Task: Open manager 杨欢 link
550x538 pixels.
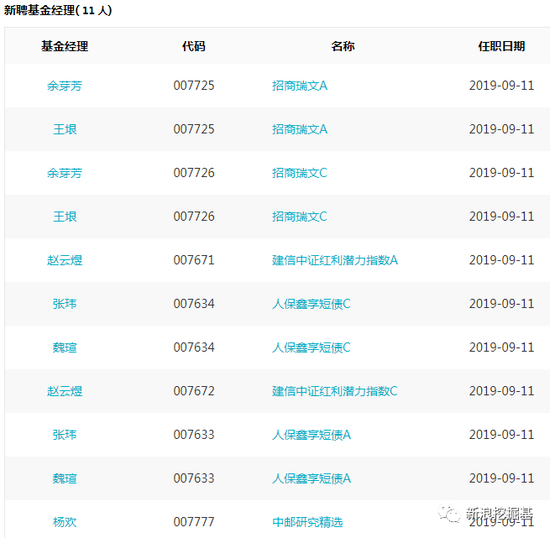Action: [x=65, y=522]
